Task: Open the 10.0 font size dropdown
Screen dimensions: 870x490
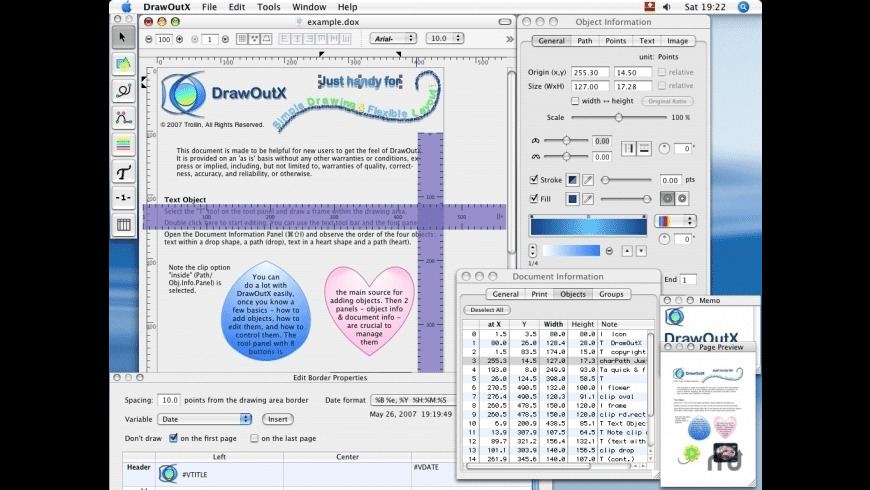Action: tap(444, 38)
